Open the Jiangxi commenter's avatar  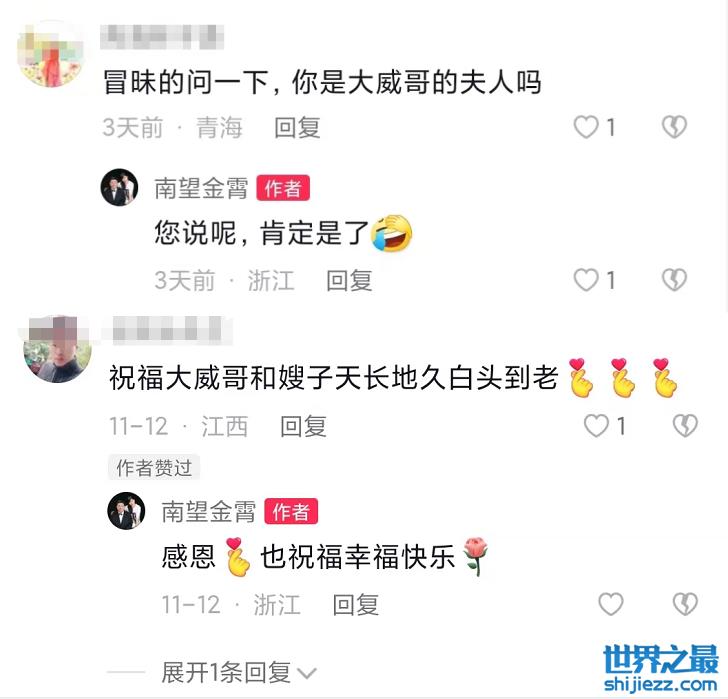coord(57,349)
